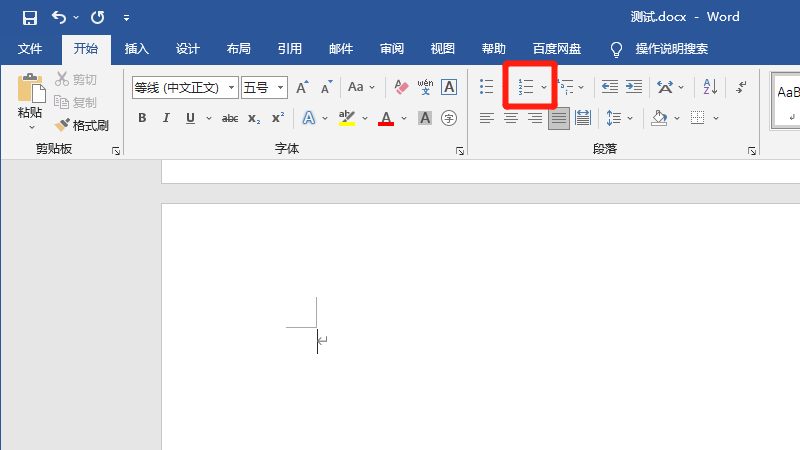
Task: Open the 段落 dialog launcher
Action: pyautogui.click(x=752, y=151)
